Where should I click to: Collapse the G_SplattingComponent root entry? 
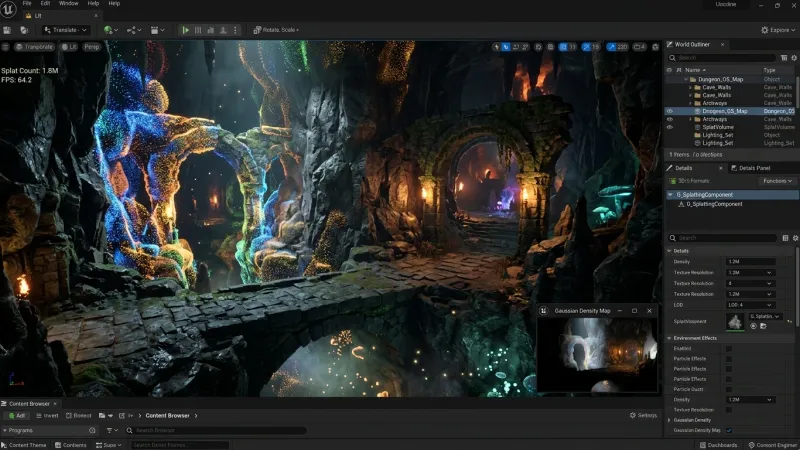pyautogui.click(x=670, y=195)
